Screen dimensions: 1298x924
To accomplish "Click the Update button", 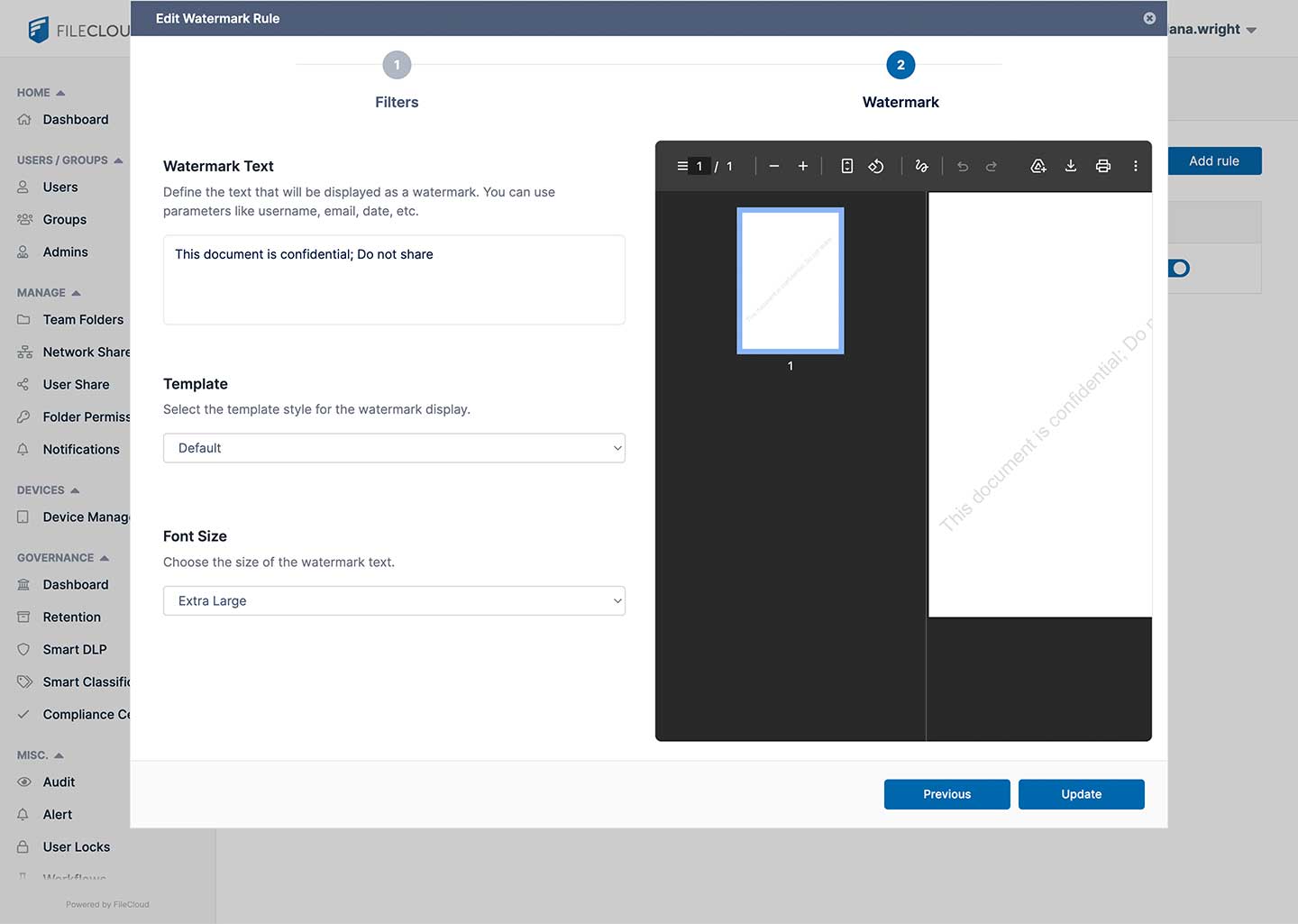I will (1081, 794).
